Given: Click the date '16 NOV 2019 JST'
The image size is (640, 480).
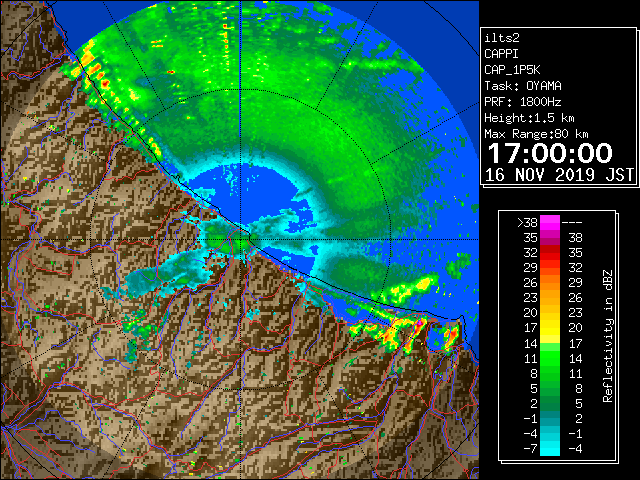Looking at the screenshot, I should pos(559,175).
